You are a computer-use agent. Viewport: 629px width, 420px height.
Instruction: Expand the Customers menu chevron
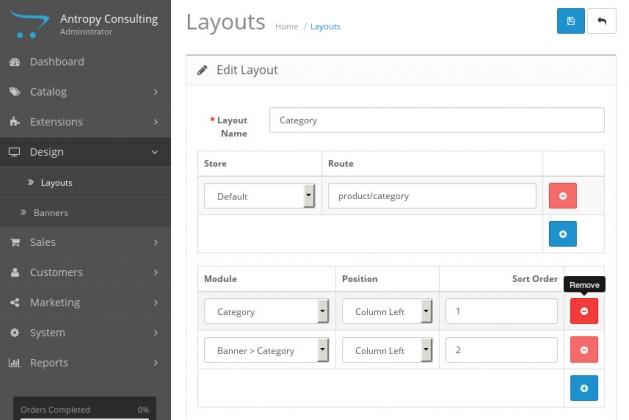(156, 272)
